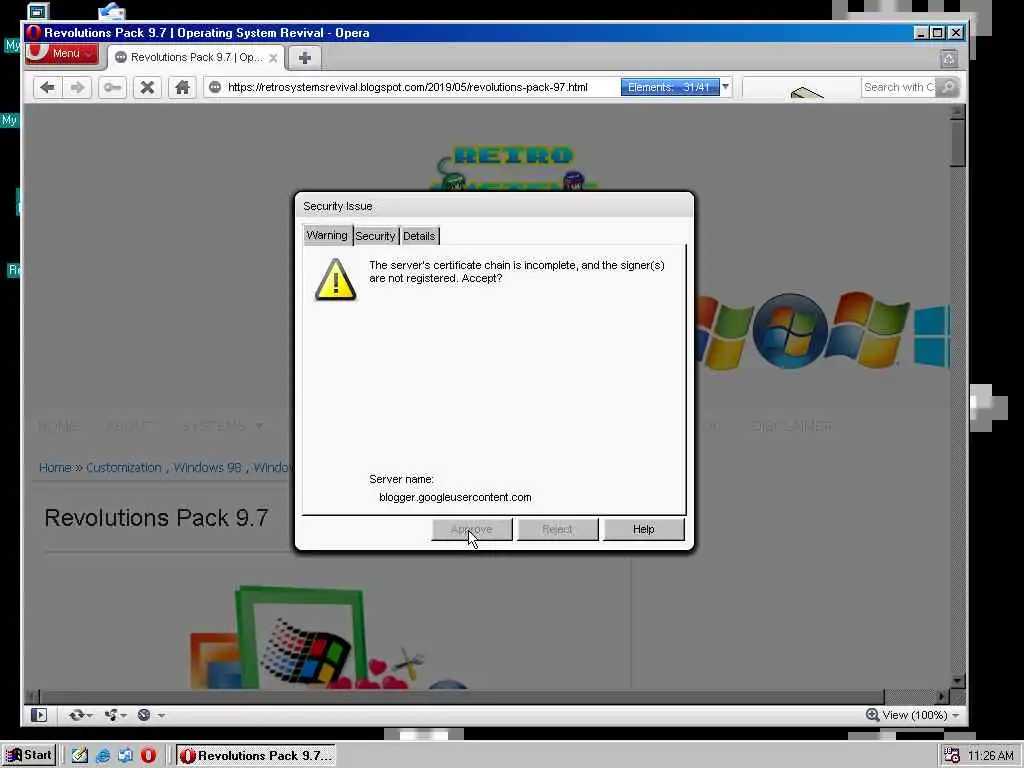
Task: Open the Opera Turbo icon dropdown
Action: coord(150,715)
